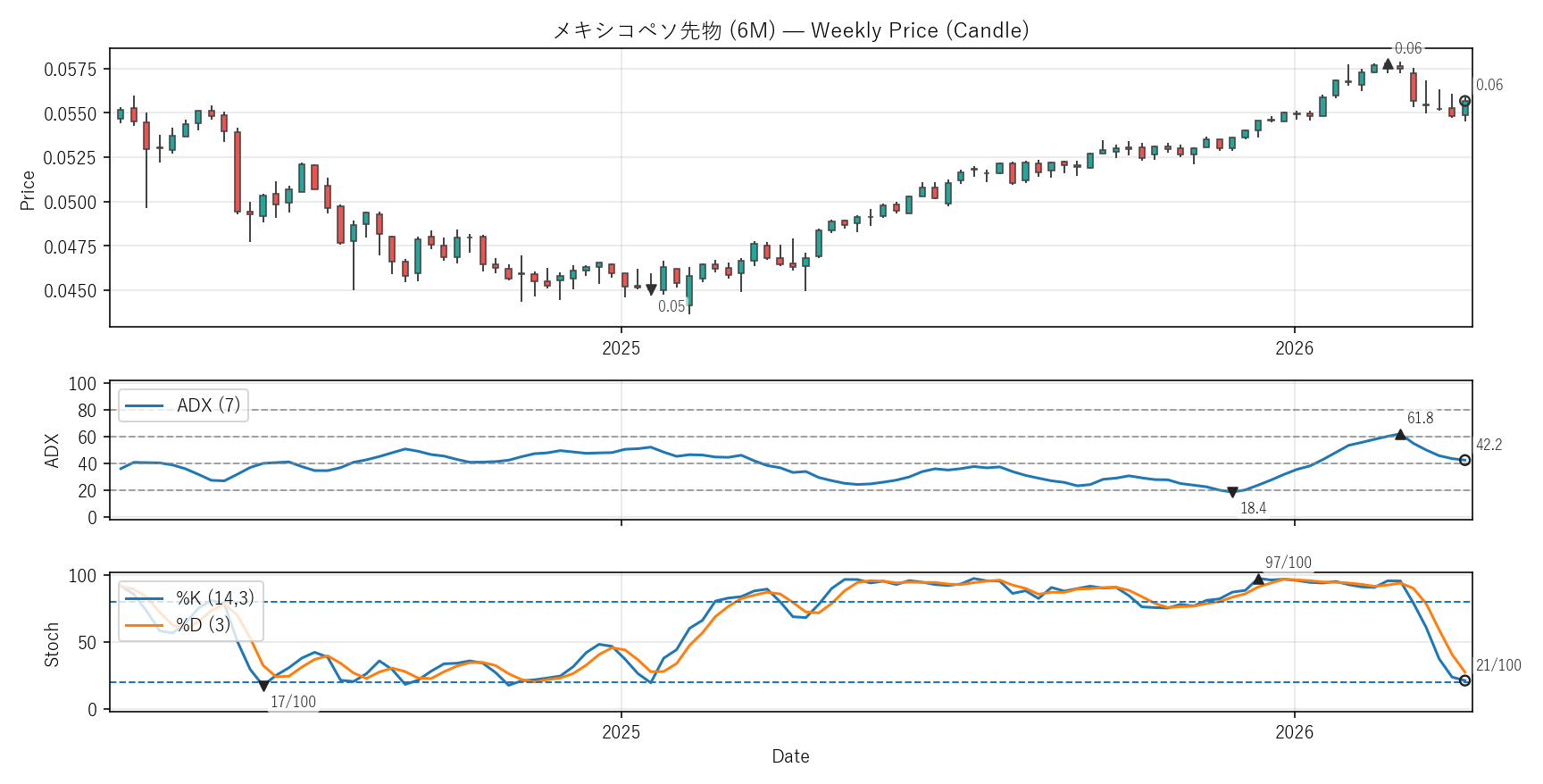
Task: Click the 2025 tick label on bottom axis
Action: (621, 732)
